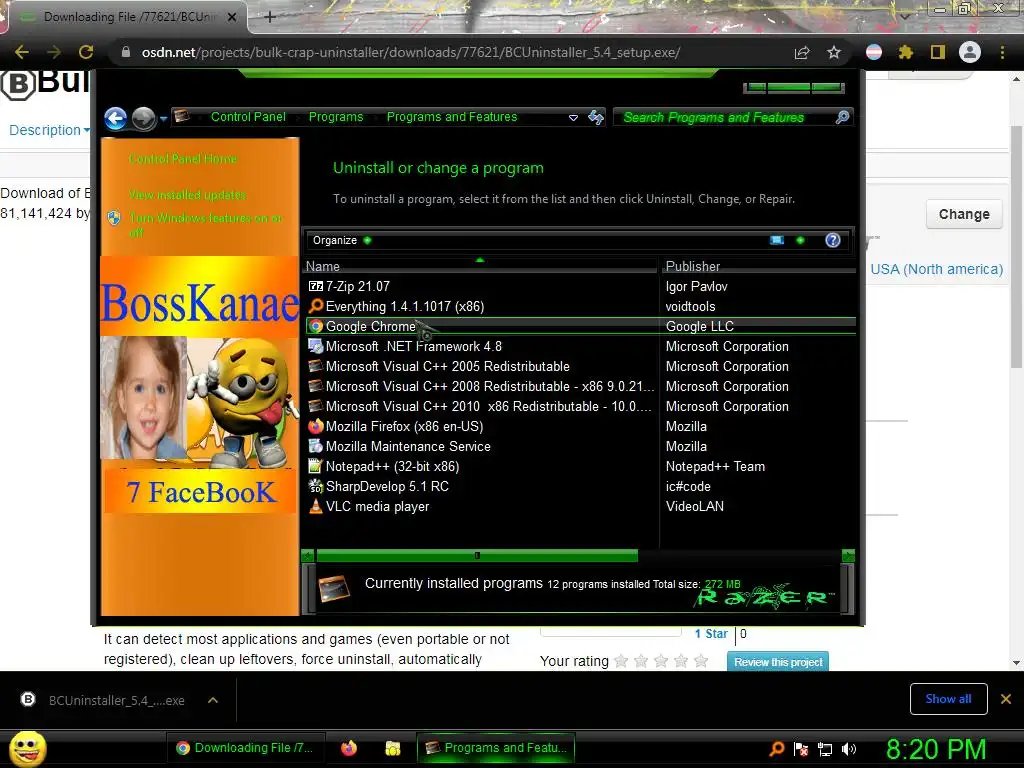This screenshot has height=768, width=1024.
Task: Open View installed updates link
Action: (x=187, y=195)
